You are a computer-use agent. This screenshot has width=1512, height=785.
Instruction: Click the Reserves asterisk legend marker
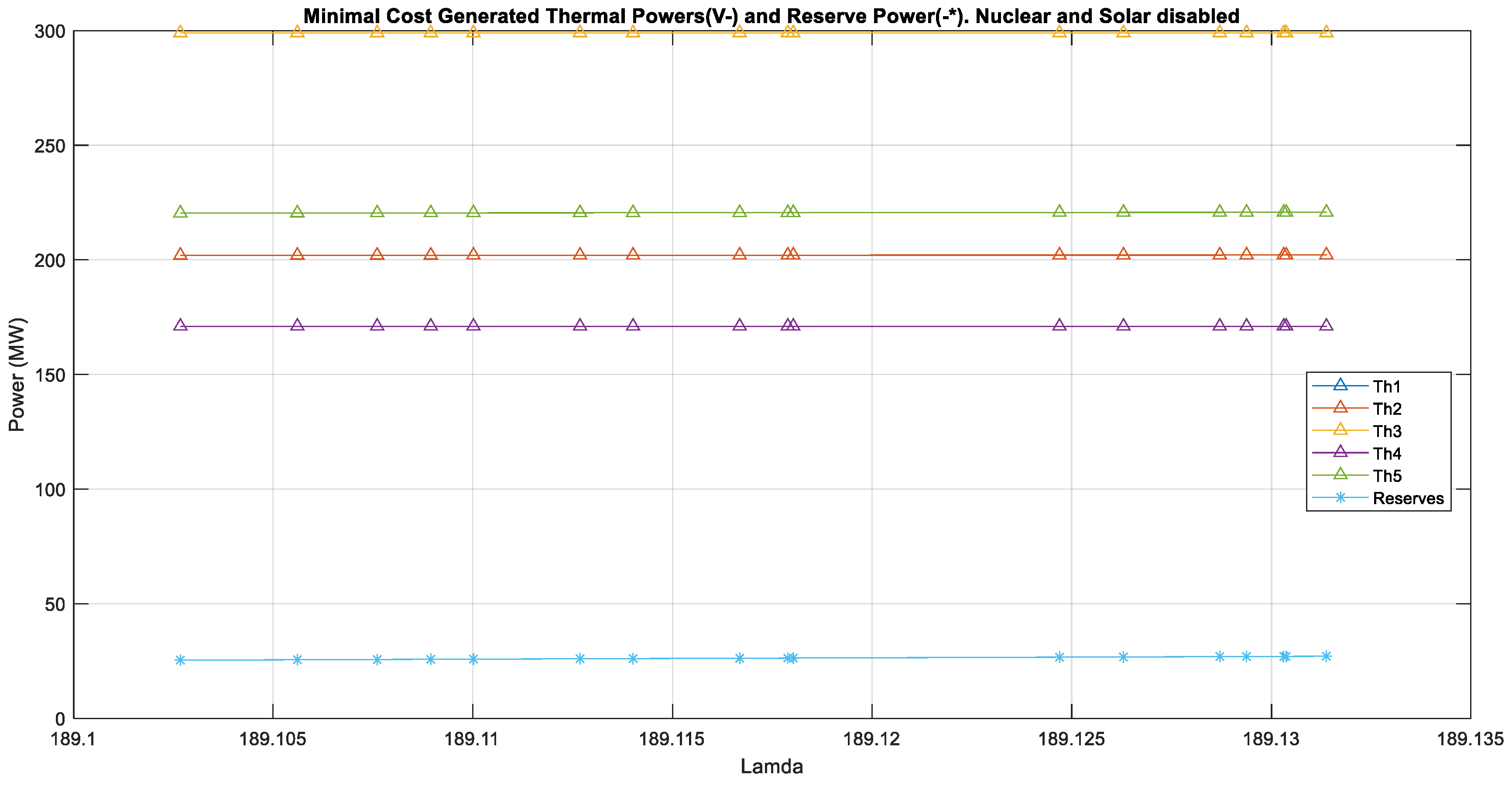tap(1340, 498)
